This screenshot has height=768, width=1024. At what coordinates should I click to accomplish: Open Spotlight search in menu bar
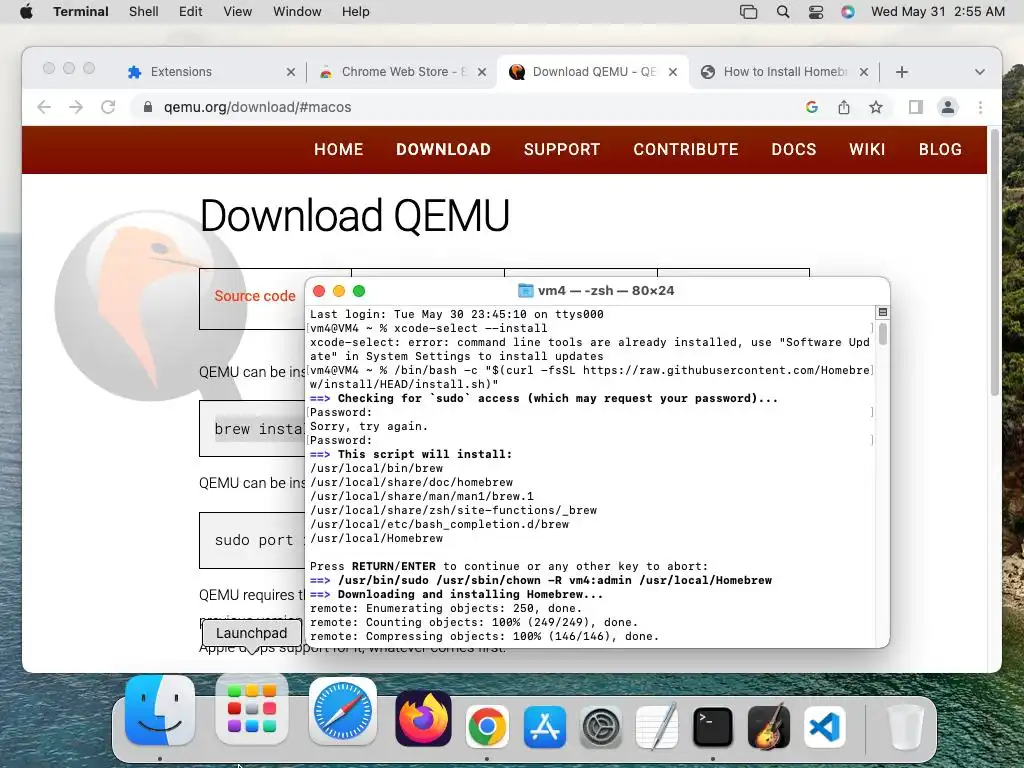(x=782, y=12)
